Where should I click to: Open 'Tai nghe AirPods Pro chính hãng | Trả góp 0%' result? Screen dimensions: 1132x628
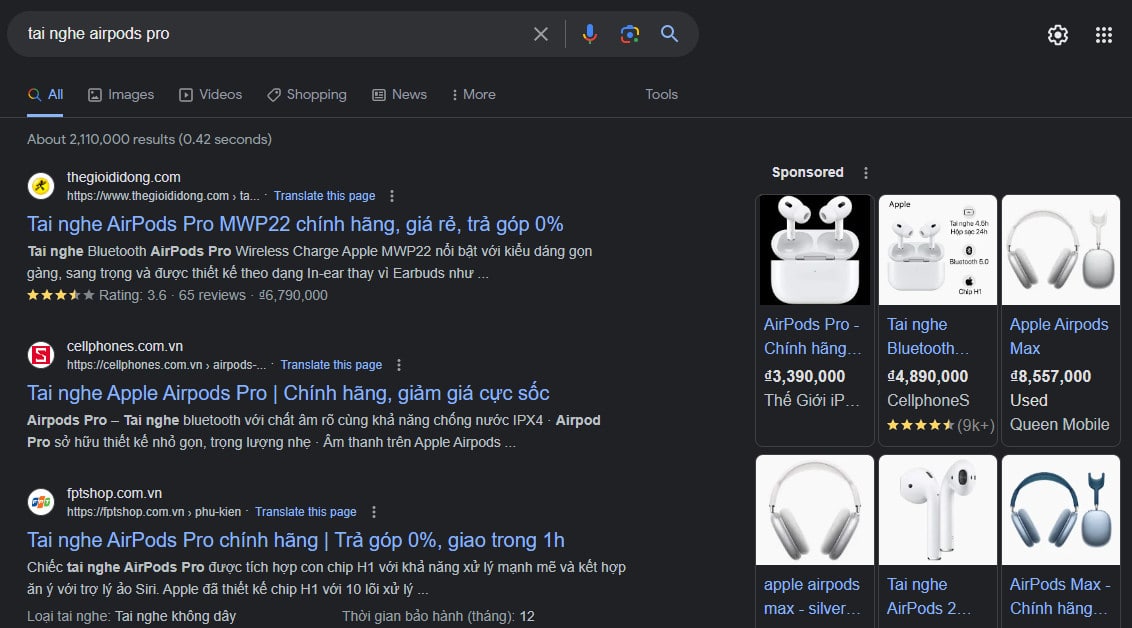coord(296,540)
